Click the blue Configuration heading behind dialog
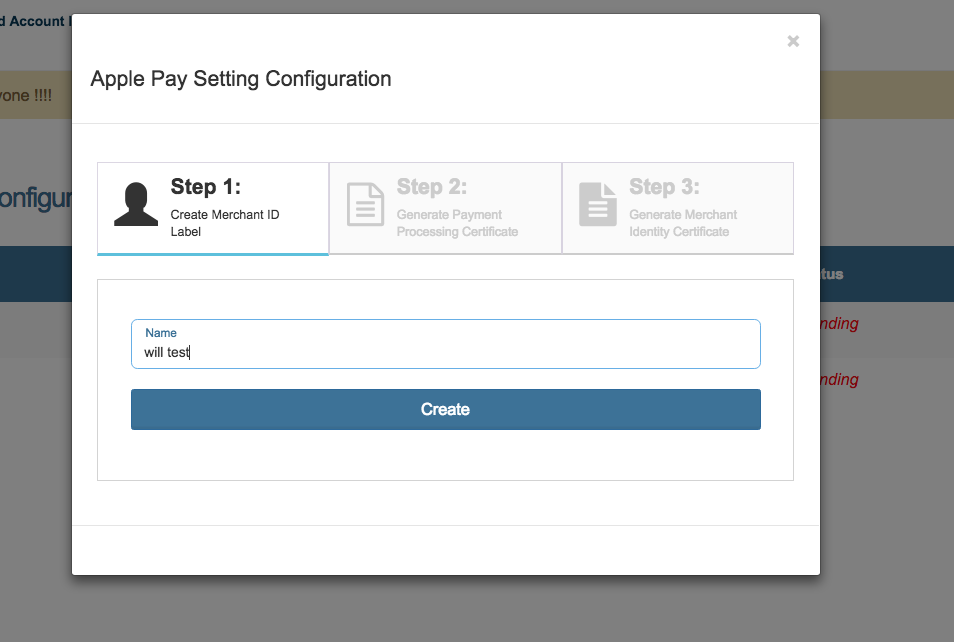Screen dimensions: 954x642 (35, 198)
